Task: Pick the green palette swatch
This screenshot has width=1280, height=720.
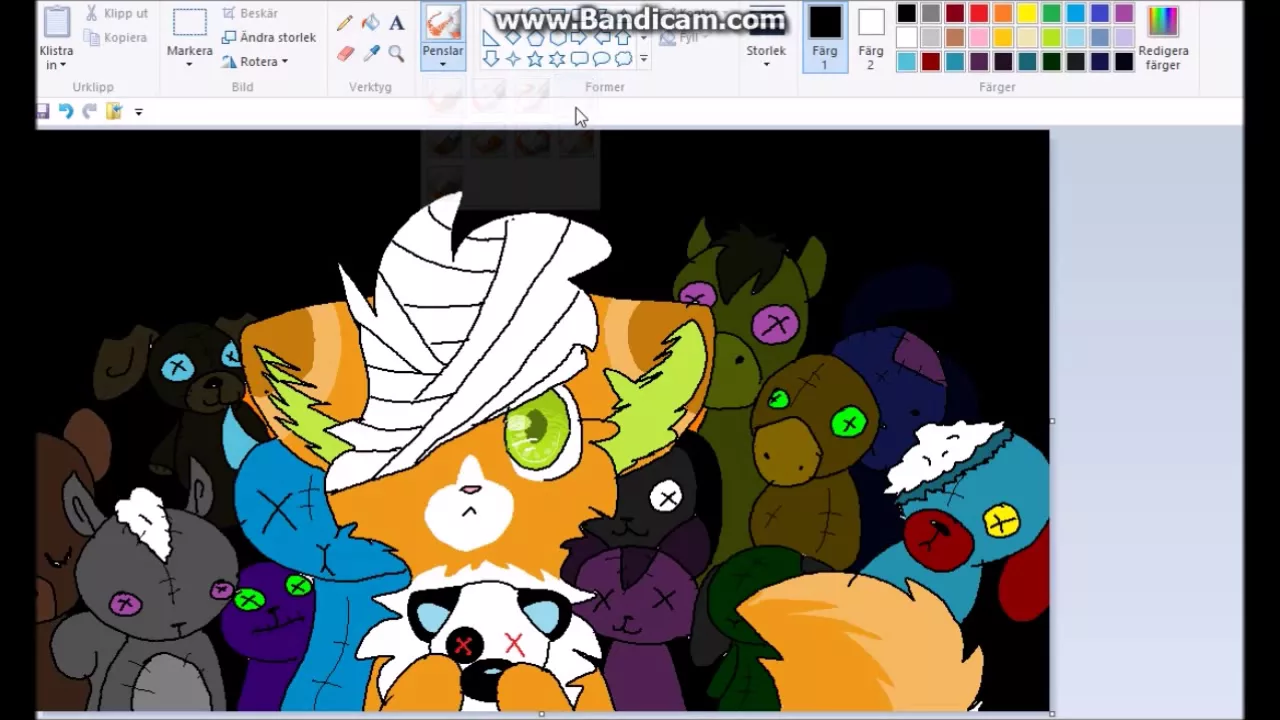Action: tap(1052, 13)
